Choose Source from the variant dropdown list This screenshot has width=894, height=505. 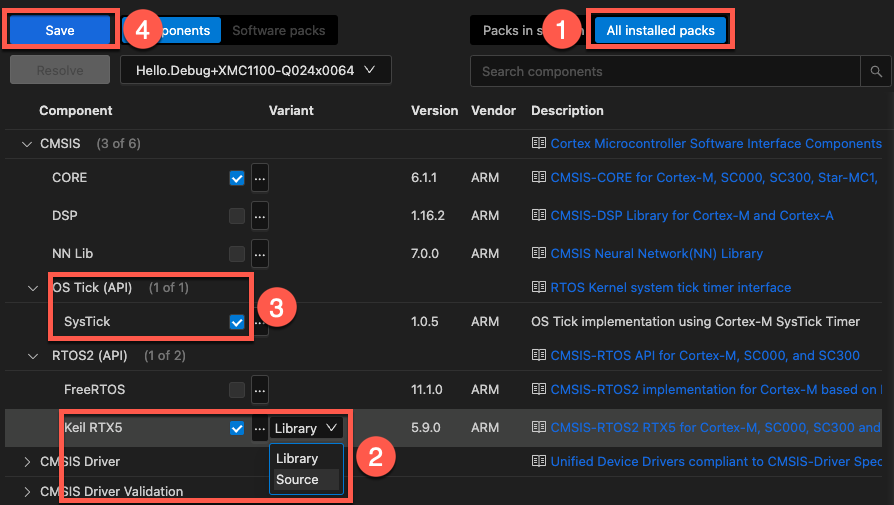pyautogui.click(x=297, y=479)
